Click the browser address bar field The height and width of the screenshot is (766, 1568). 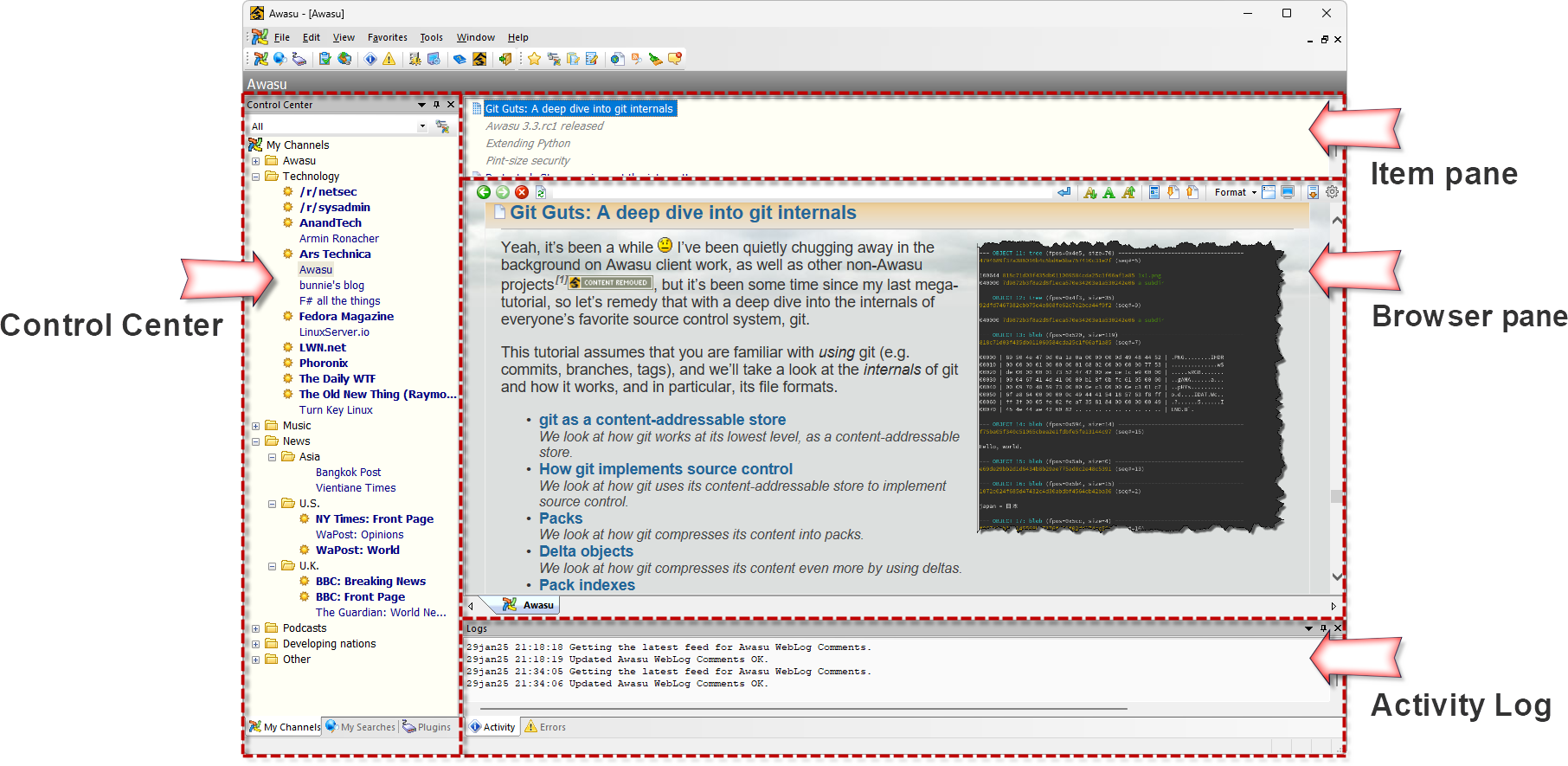pyautogui.click(x=801, y=192)
